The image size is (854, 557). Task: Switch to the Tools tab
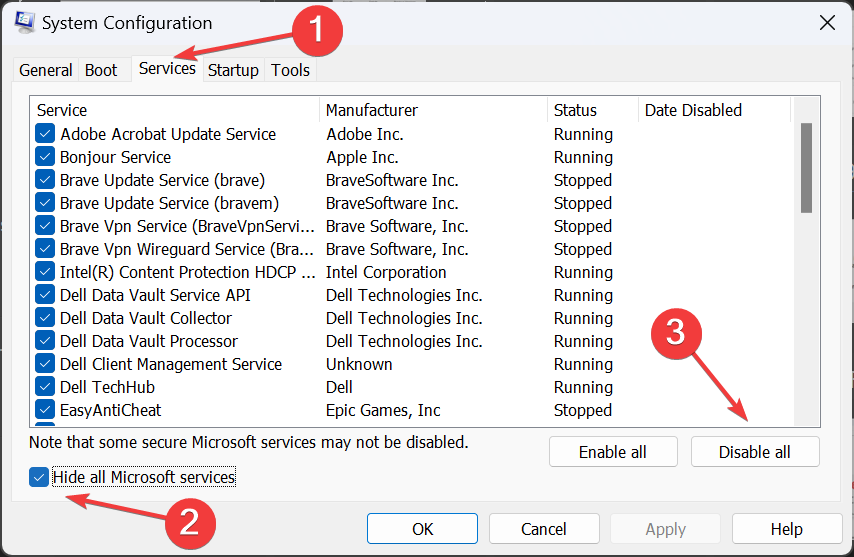[290, 70]
